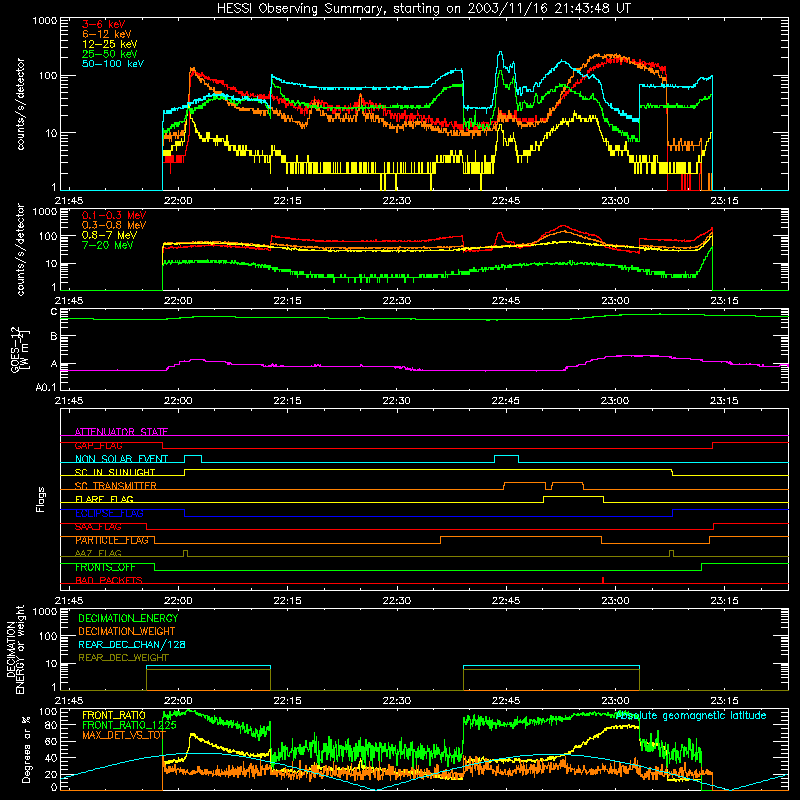This screenshot has height=800, width=800.
Task: Click the 22:15 tick label under Flags panel
Action: coord(287,601)
